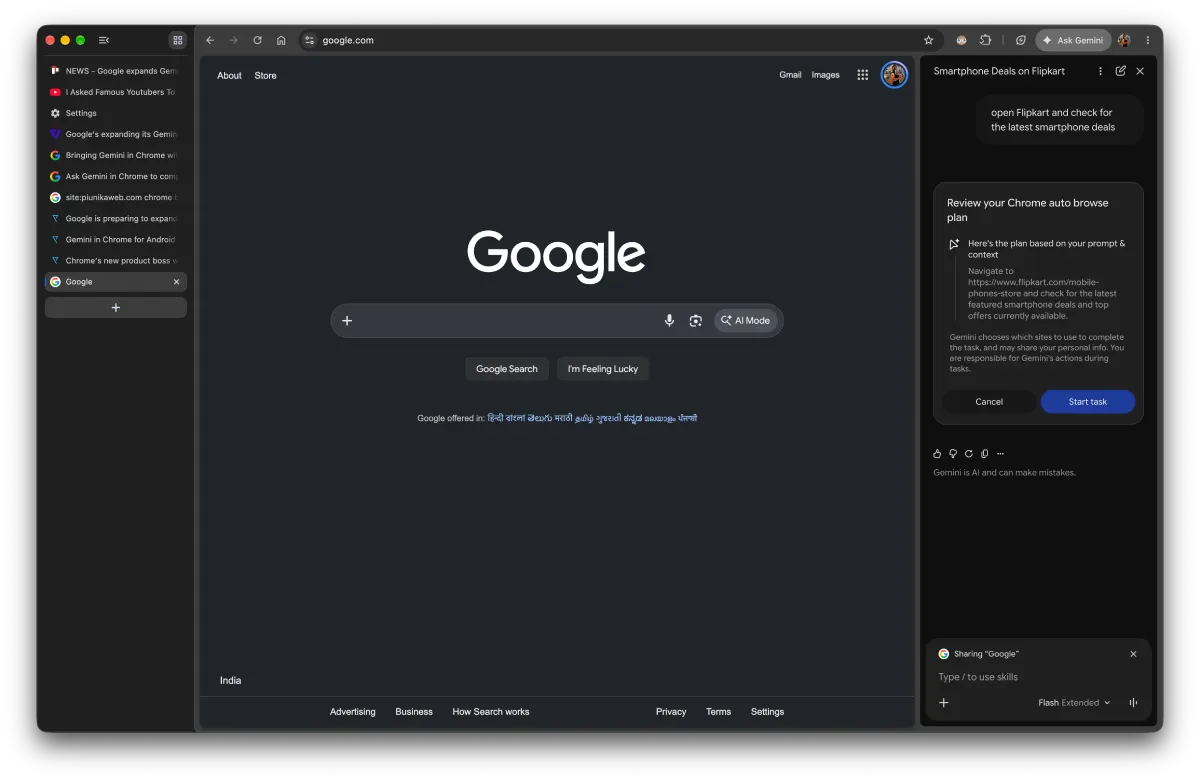
Task: Give thumbs up to Gemini response
Action: tap(937, 453)
